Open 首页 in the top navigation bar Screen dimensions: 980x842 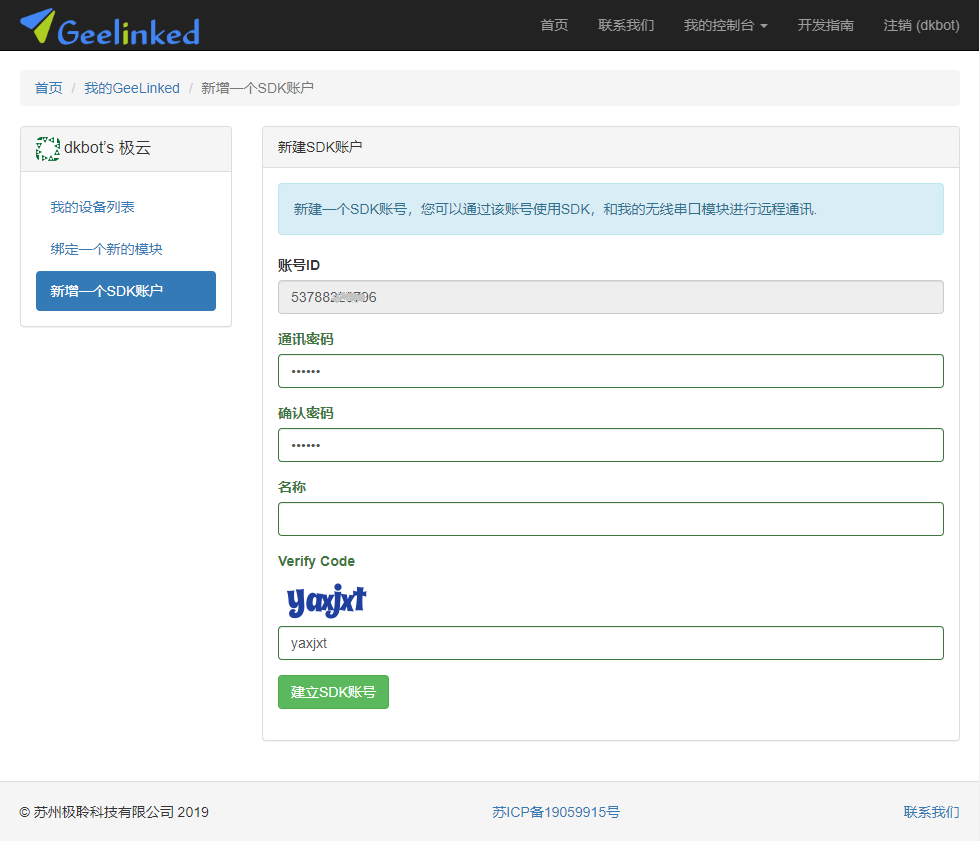(x=554, y=25)
